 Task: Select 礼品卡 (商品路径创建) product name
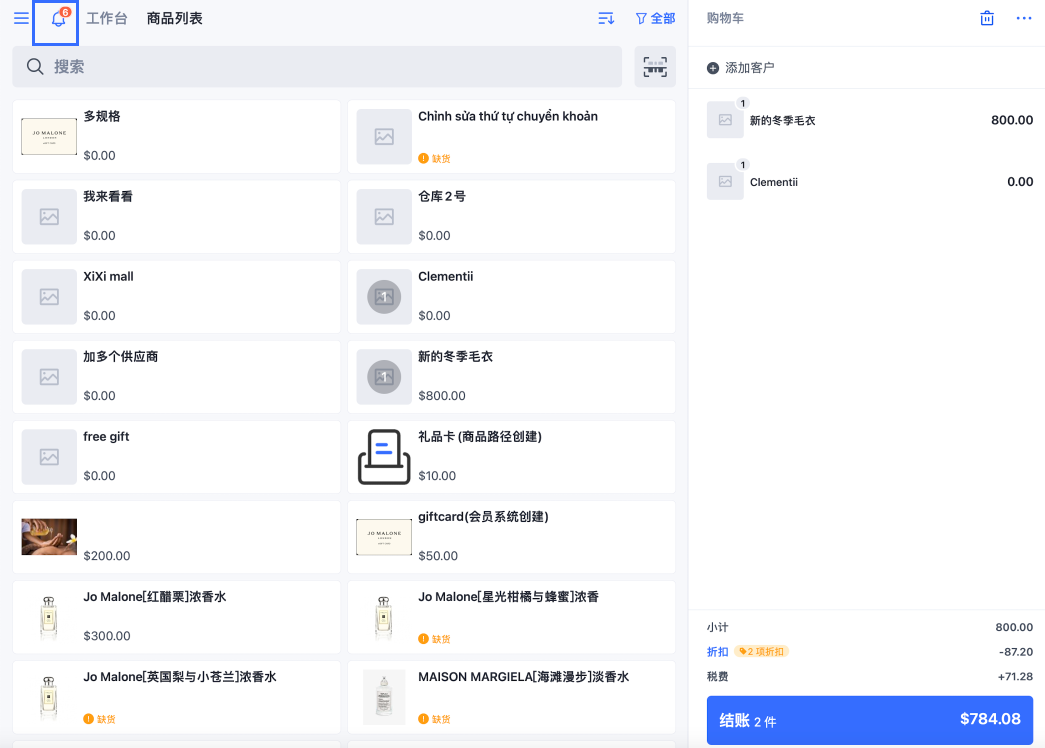480,437
